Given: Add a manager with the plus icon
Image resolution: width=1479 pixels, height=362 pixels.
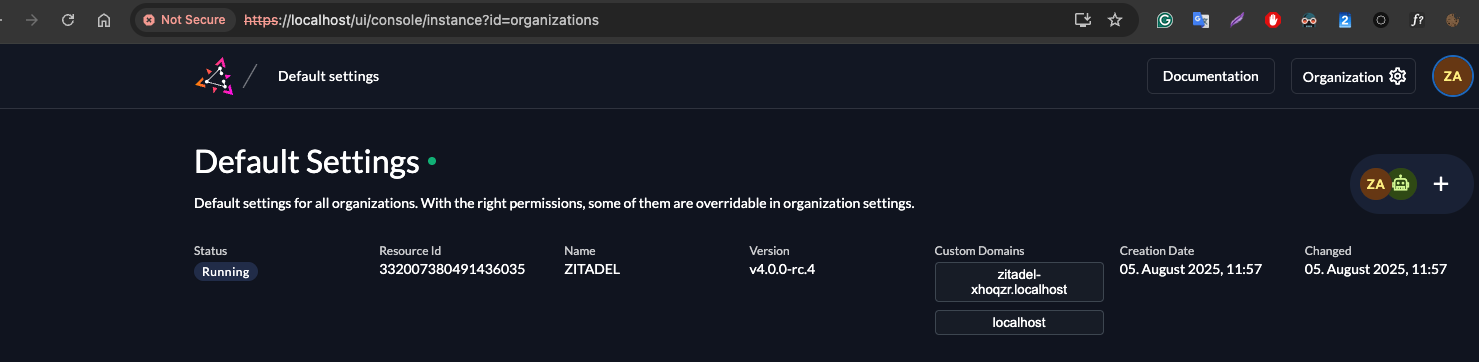Looking at the screenshot, I should [1441, 184].
